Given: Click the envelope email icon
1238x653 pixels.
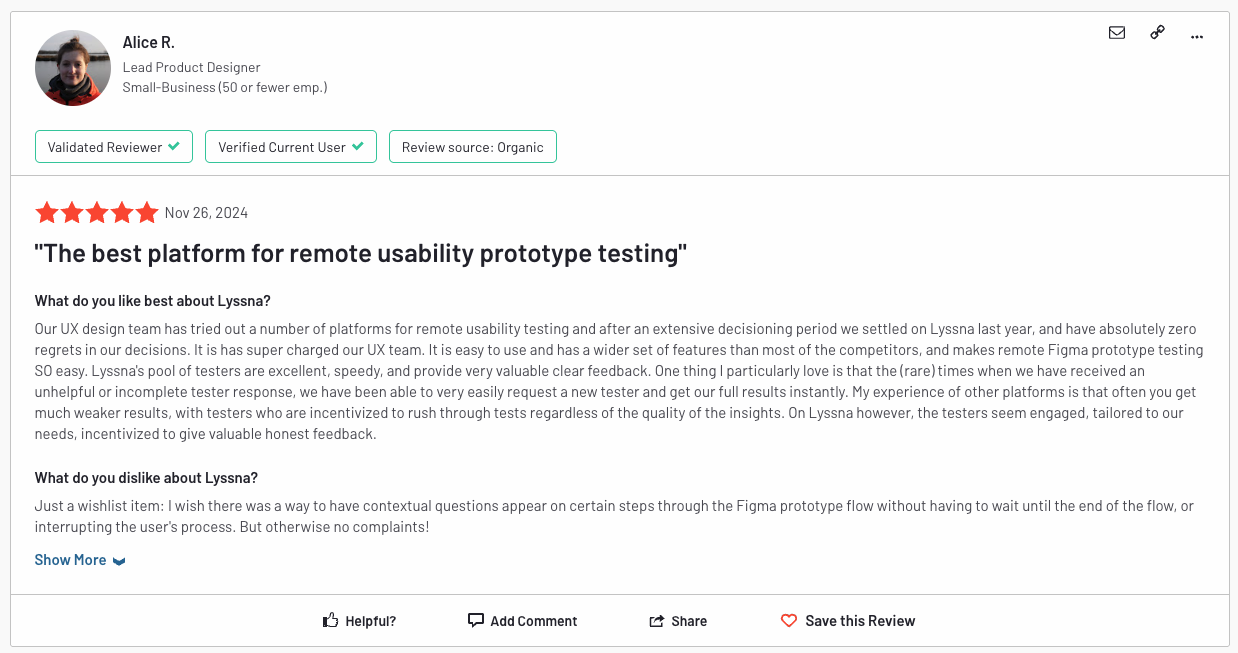Looking at the screenshot, I should coord(1117,33).
